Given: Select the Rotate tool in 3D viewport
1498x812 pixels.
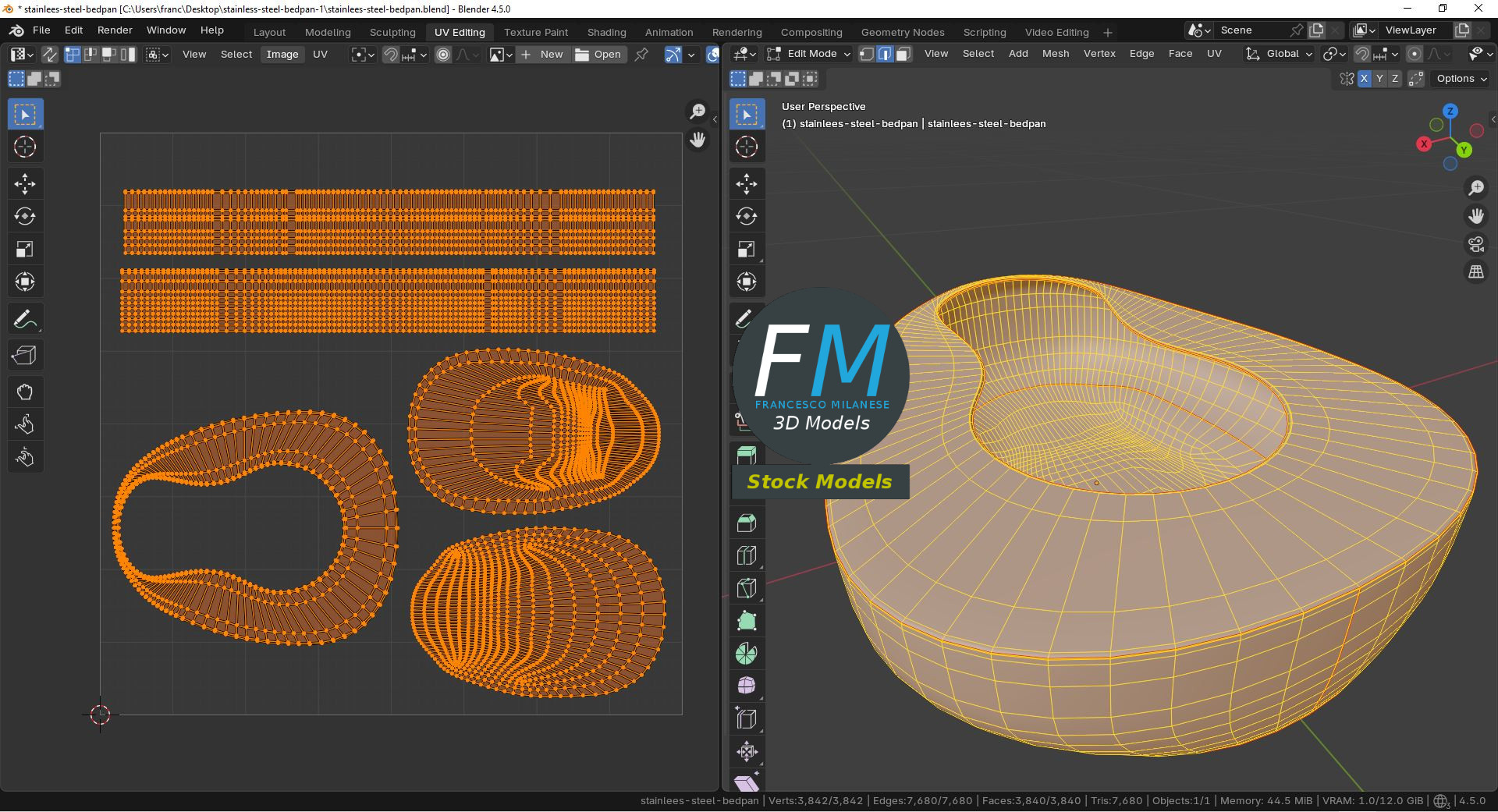Looking at the screenshot, I should [747, 216].
